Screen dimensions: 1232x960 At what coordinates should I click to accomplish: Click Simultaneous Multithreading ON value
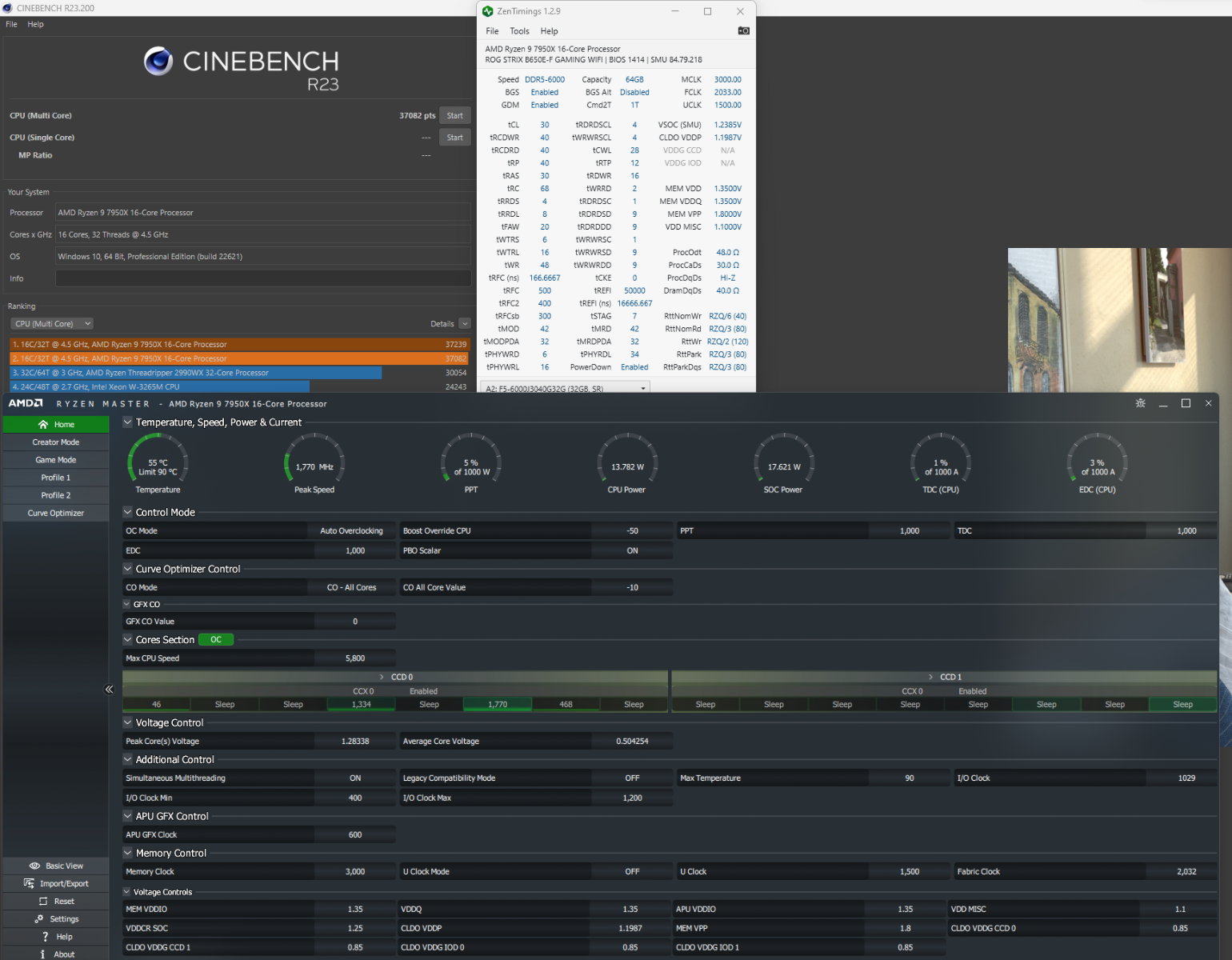[x=355, y=778]
